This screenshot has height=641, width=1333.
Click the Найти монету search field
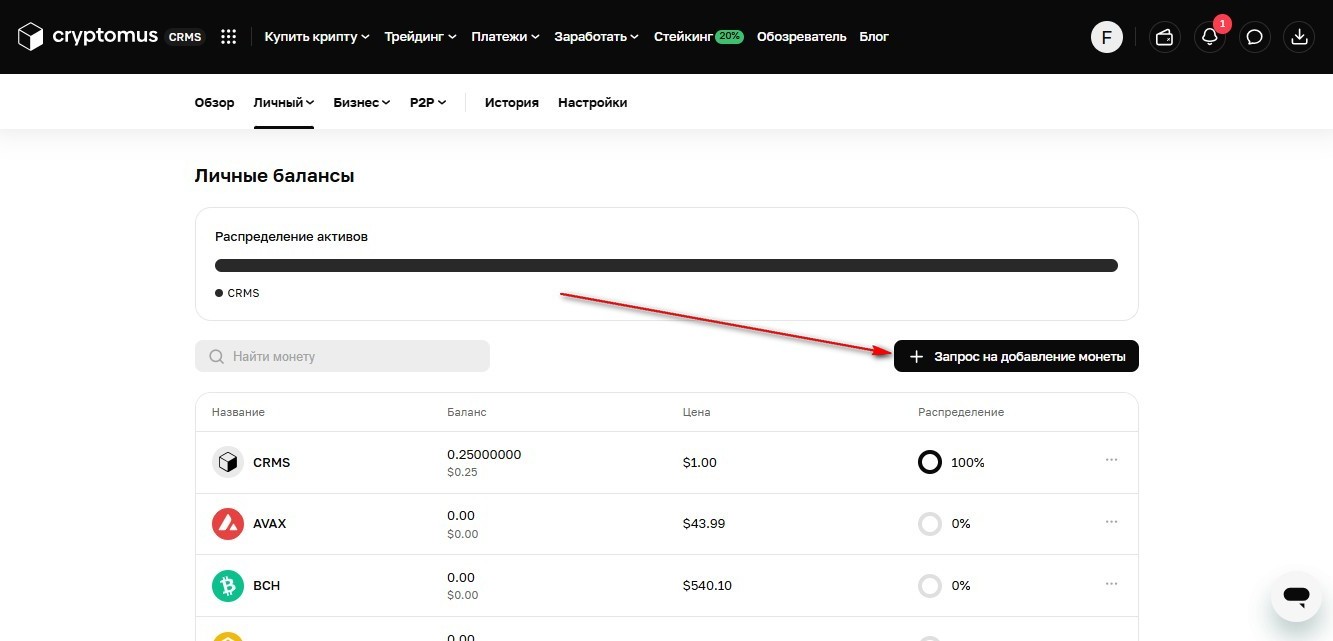(342, 356)
